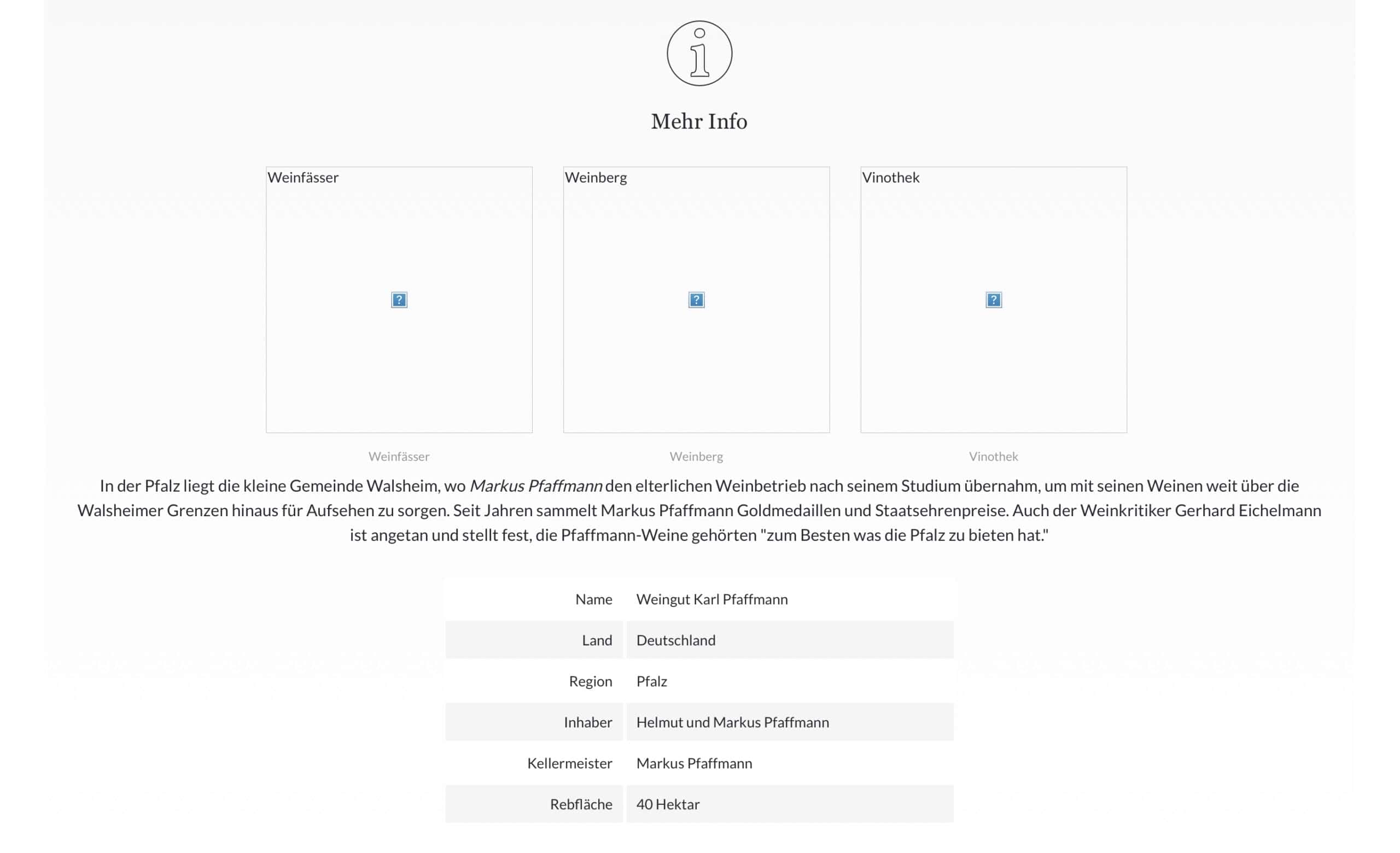The width and height of the screenshot is (1400, 853).
Task: Select the Mehr Info heading
Action: tap(699, 120)
